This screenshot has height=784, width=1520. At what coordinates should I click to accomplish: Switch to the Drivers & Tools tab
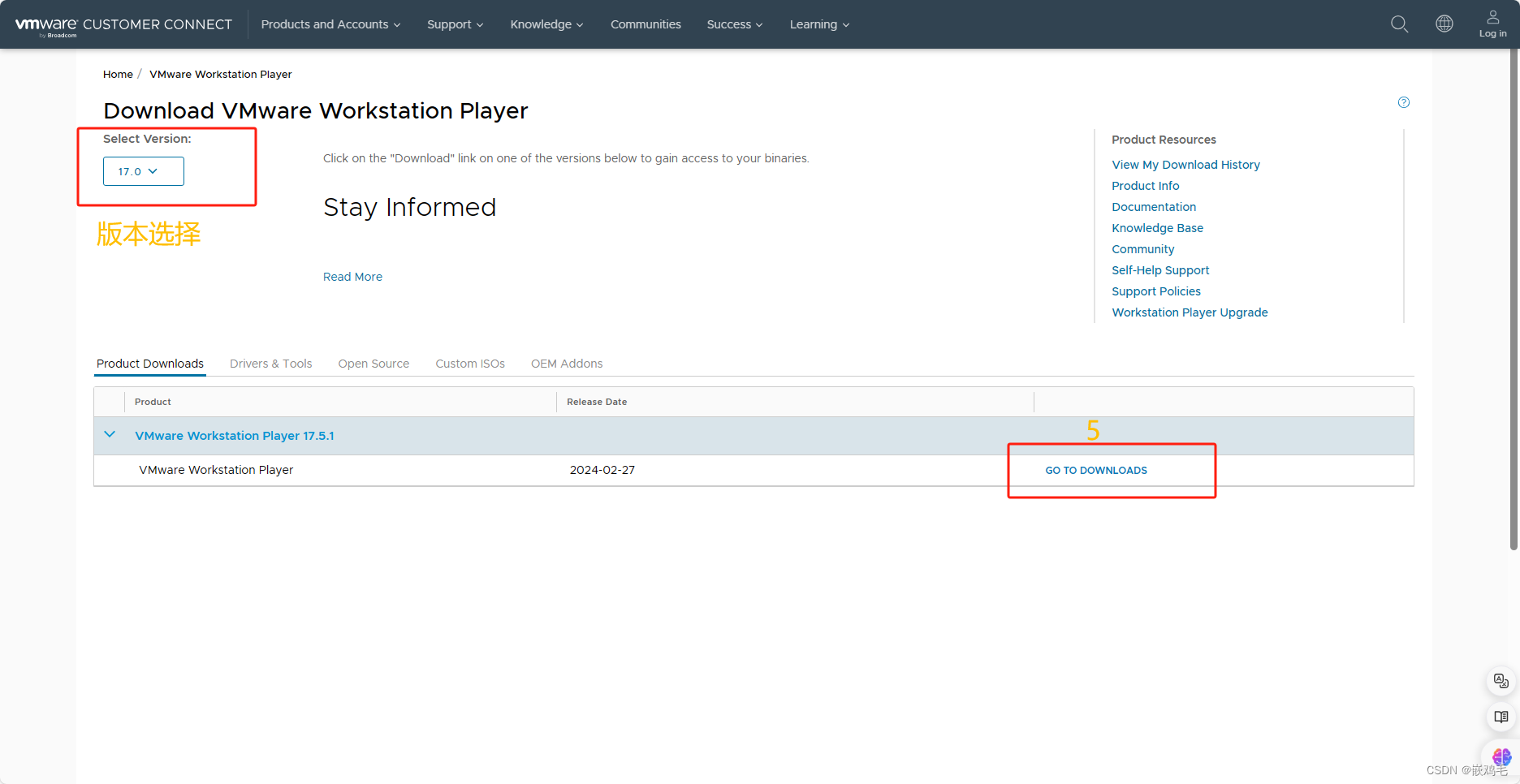270,364
